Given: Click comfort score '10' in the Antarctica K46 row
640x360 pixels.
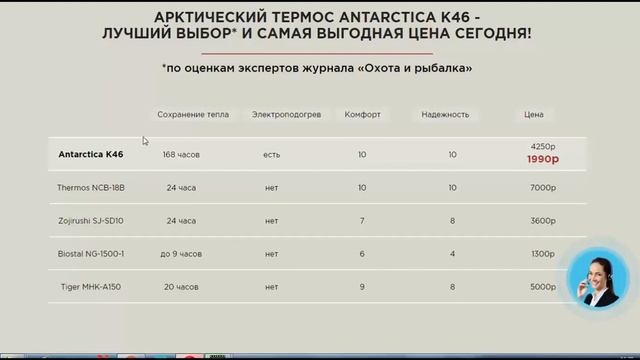Looking at the screenshot, I should (x=362, y=155).
